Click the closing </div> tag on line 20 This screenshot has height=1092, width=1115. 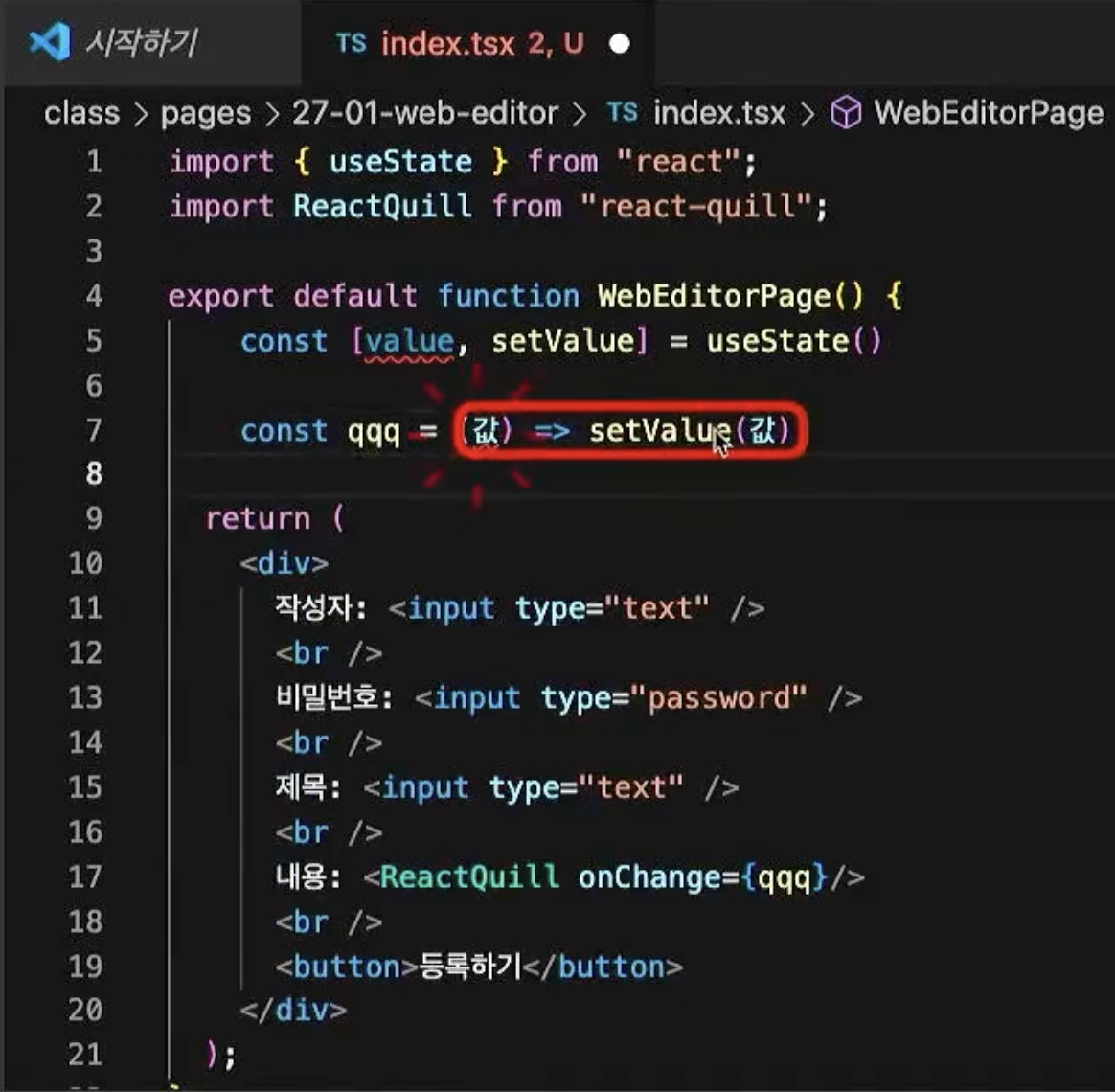[294, 1011]
